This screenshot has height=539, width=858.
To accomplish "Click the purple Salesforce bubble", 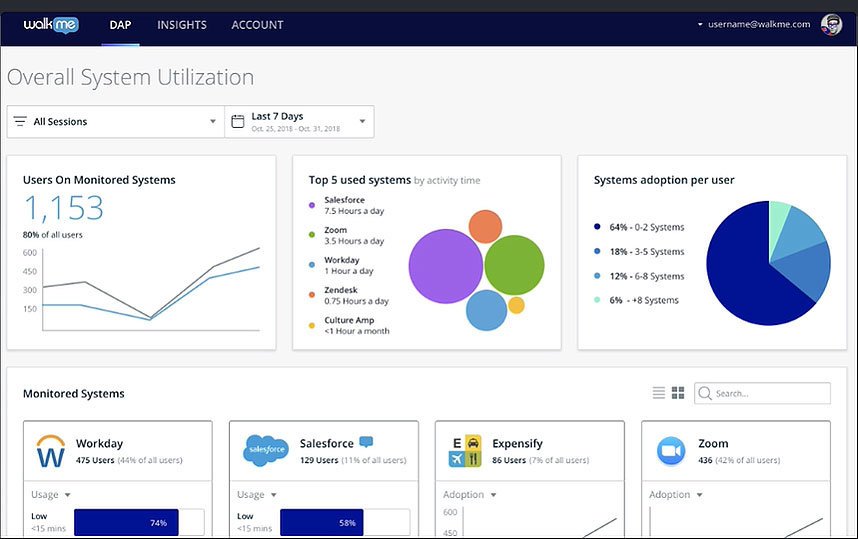I will 445,266.
